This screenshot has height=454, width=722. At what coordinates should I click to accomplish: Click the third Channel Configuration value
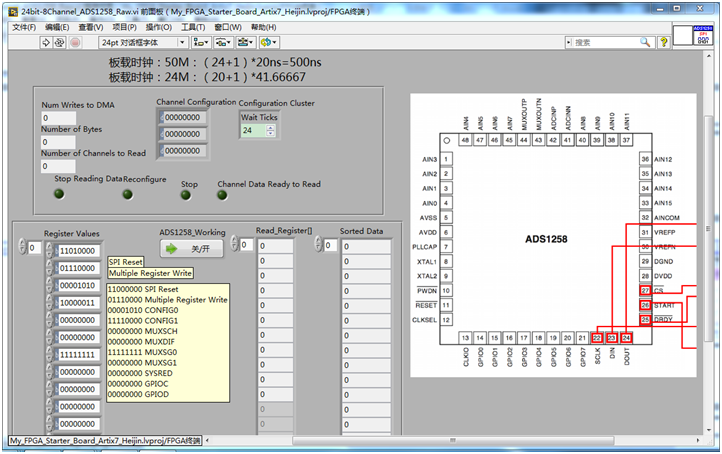(x=183, y=151)
